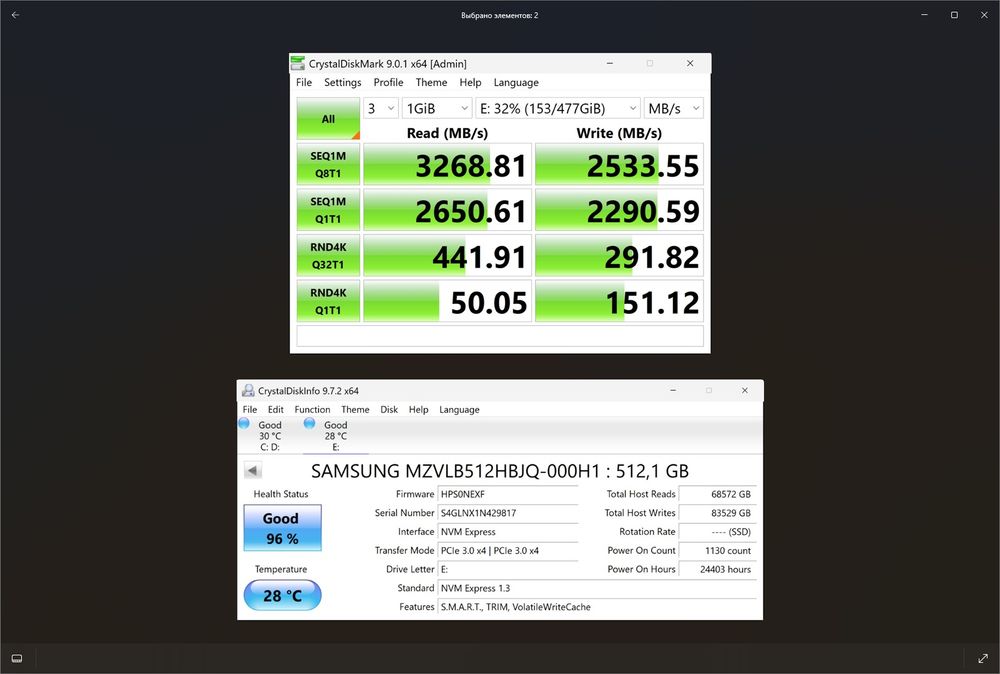Image resolution: width=1000 pixels, height=674 pixels.
Task: Click the Transfer Mode value PCIe 3.0 x4
Action: tap(508, 550)
